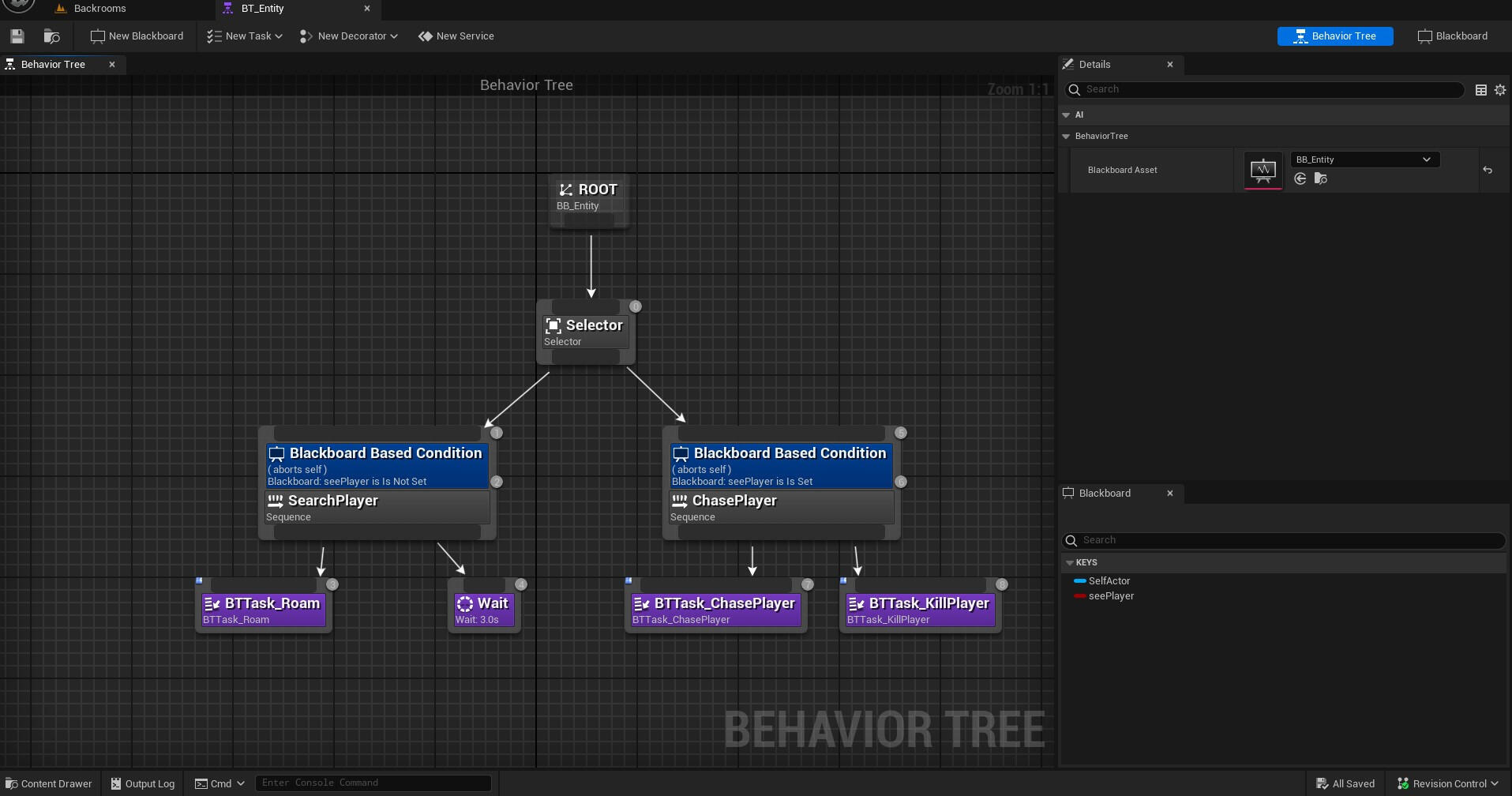The width and height of the screenshot is (1512, 796).
Task: Switch to Behavior Tree mode
Action: coord(1335,36)
